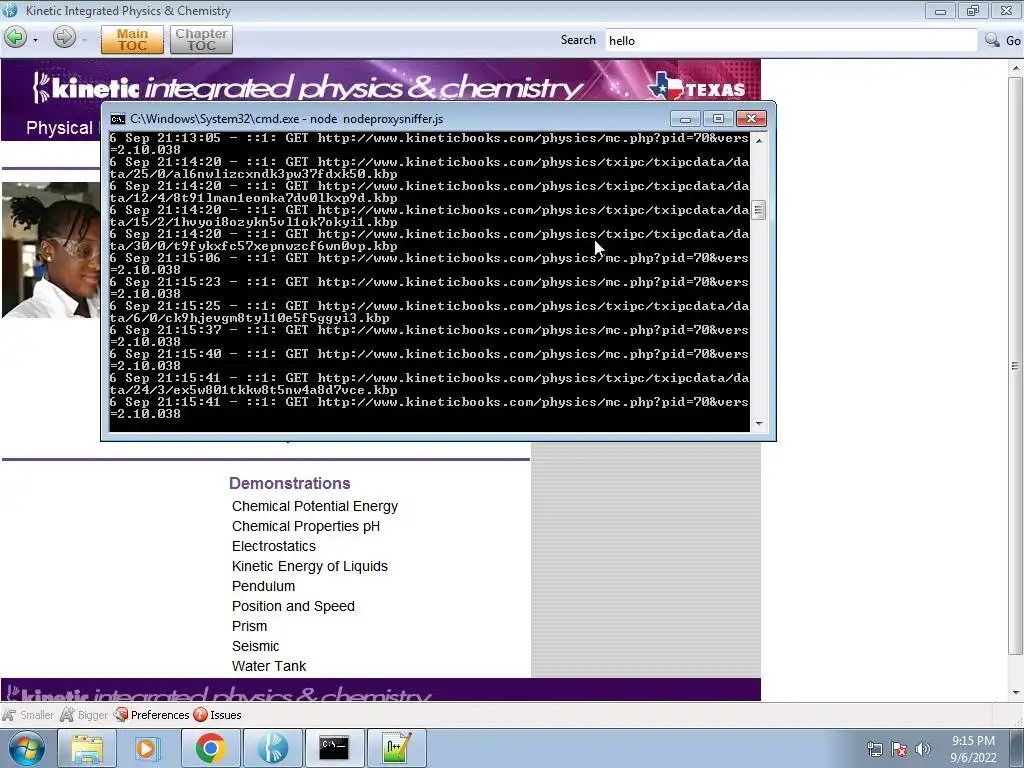Minimize the Kinetic Integrated Physics & Chemistry window
Screen dimensions: 1024x768
(x=940, y=10)
